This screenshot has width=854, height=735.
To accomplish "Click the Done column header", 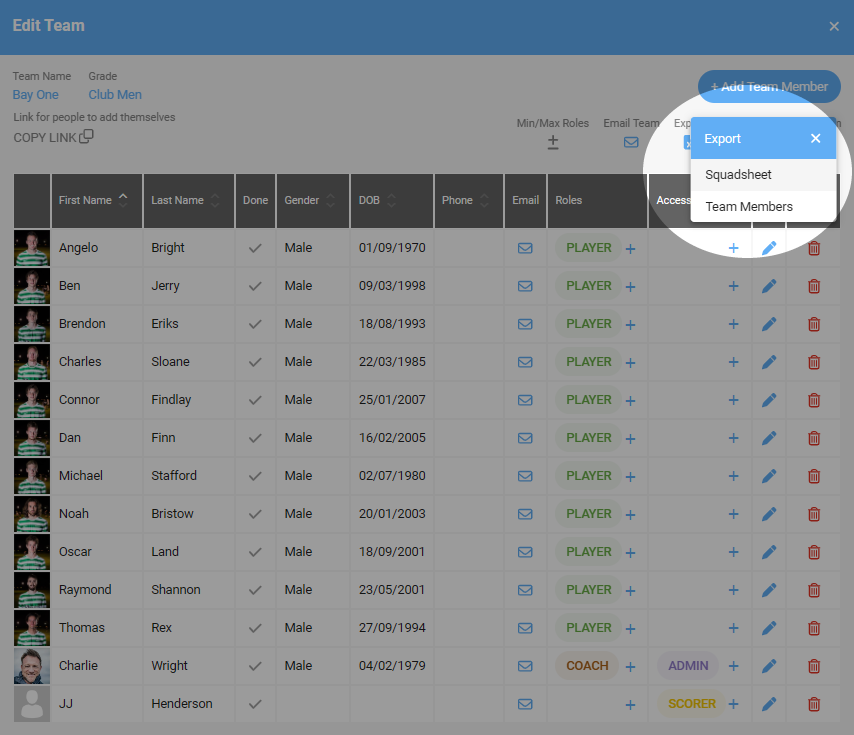I will (255, 200).
